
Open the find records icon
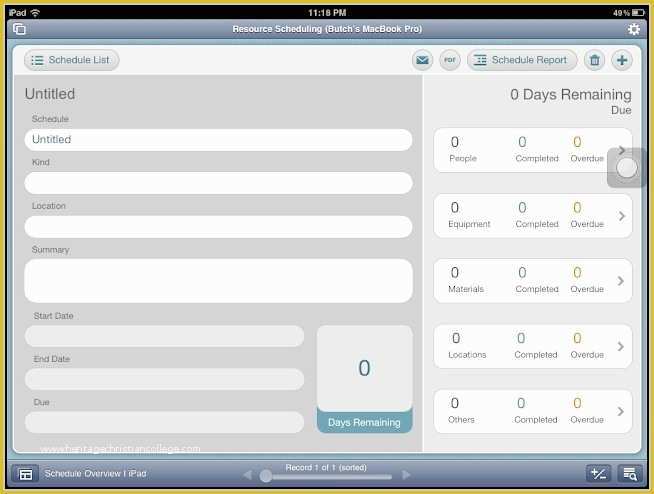(x=630, y=474)
